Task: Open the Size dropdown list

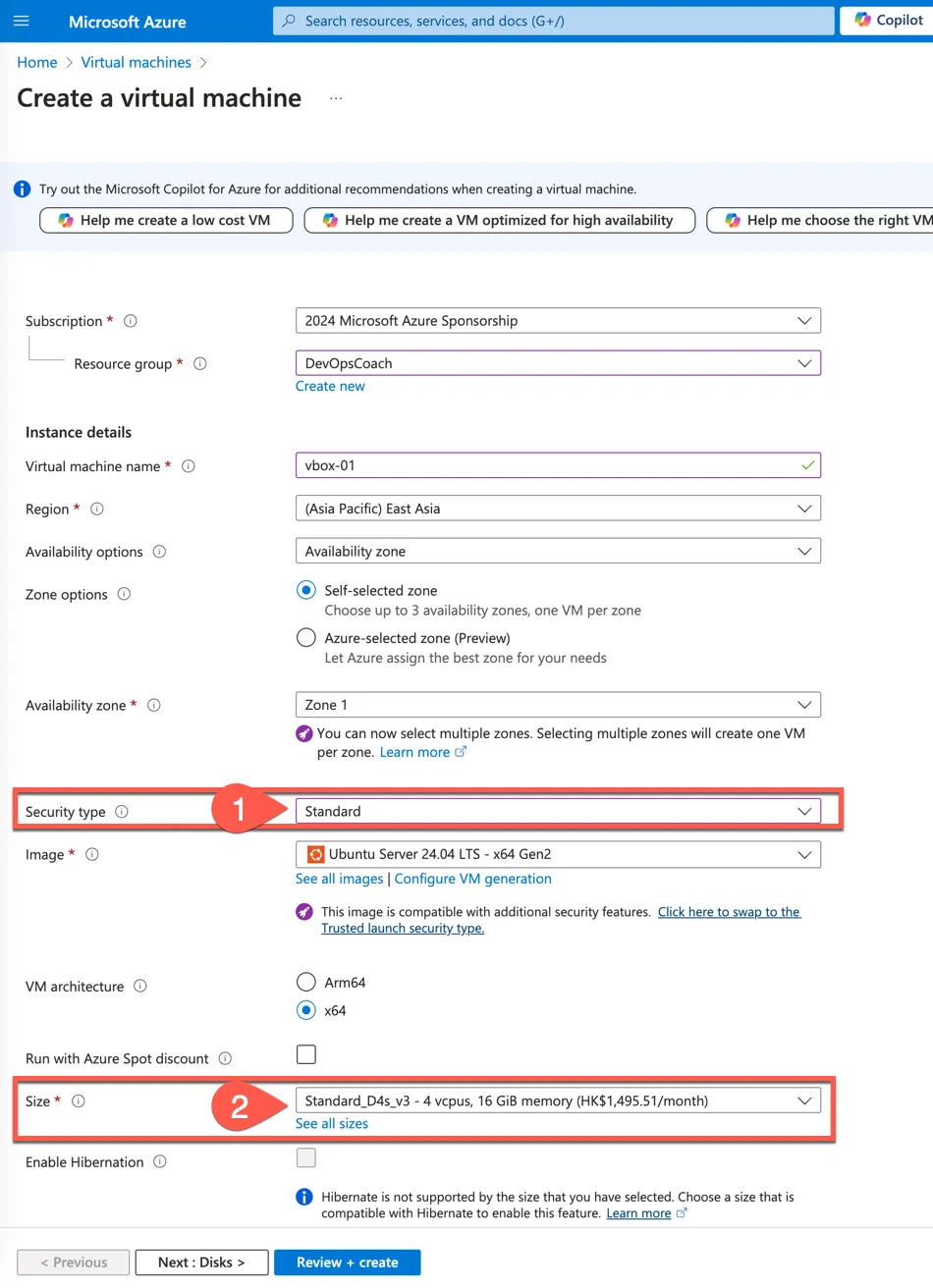Action: pos(557,1101)
